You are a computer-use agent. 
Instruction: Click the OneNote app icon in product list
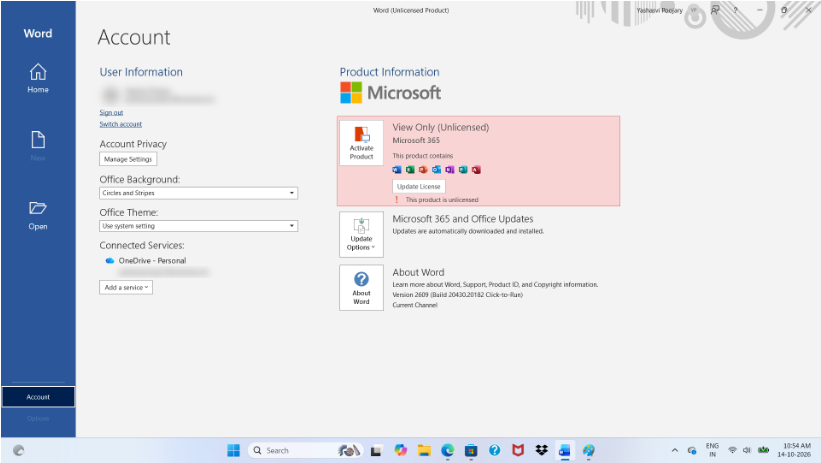pos(450,170)
